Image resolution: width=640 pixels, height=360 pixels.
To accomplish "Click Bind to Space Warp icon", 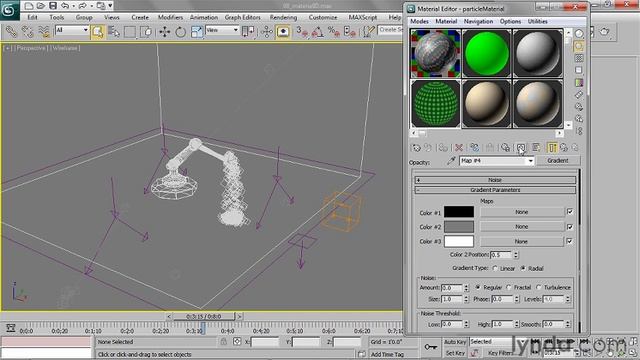I will point(43,32).
